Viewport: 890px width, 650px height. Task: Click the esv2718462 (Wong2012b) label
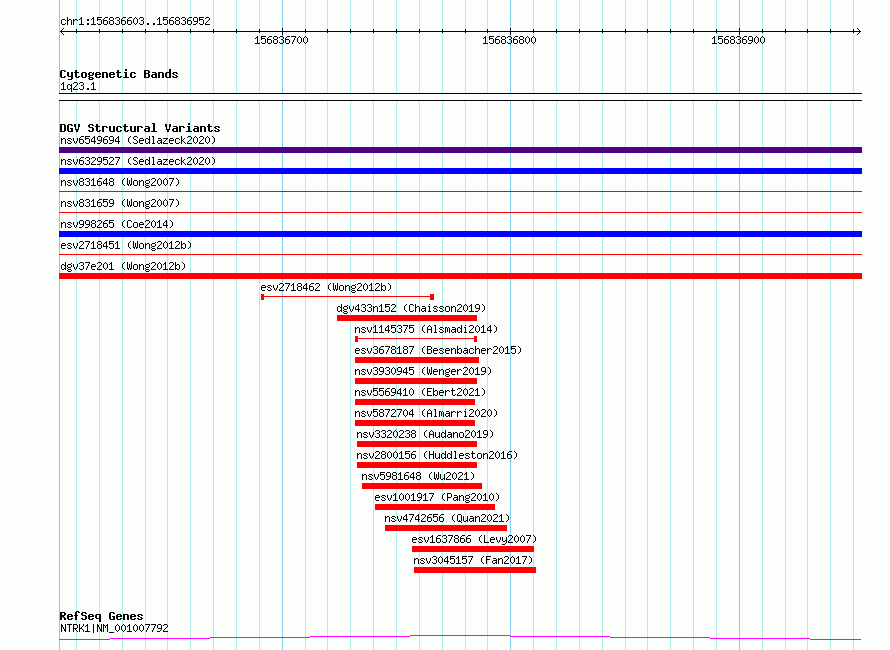pos(326,287)
